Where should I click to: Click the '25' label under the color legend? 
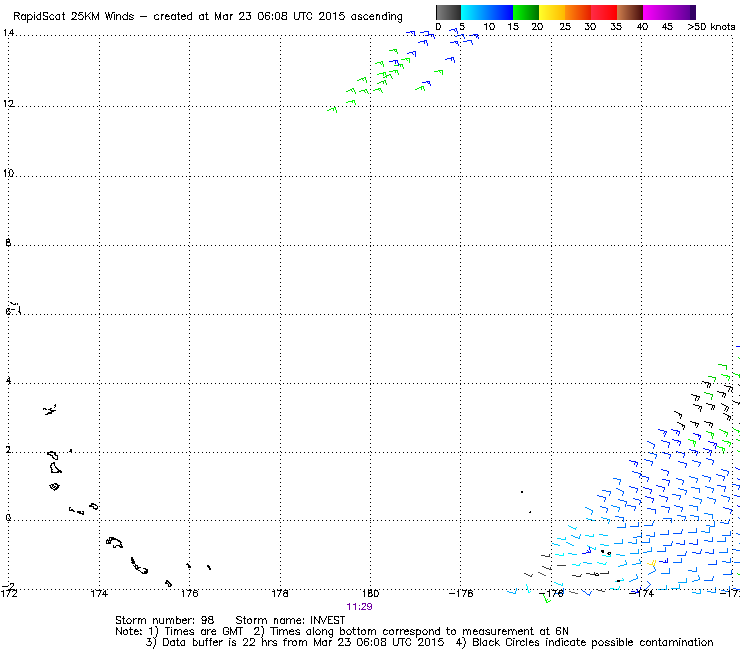coord(565,27)
